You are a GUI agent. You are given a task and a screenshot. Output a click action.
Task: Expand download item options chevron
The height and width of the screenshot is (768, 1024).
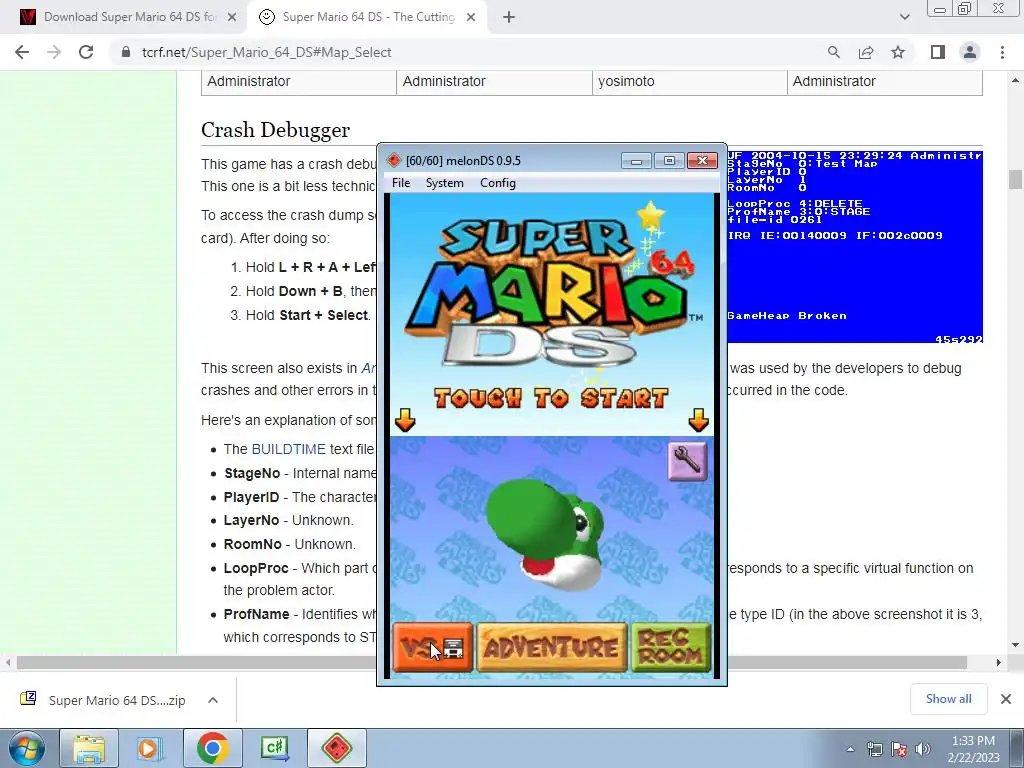213,700
